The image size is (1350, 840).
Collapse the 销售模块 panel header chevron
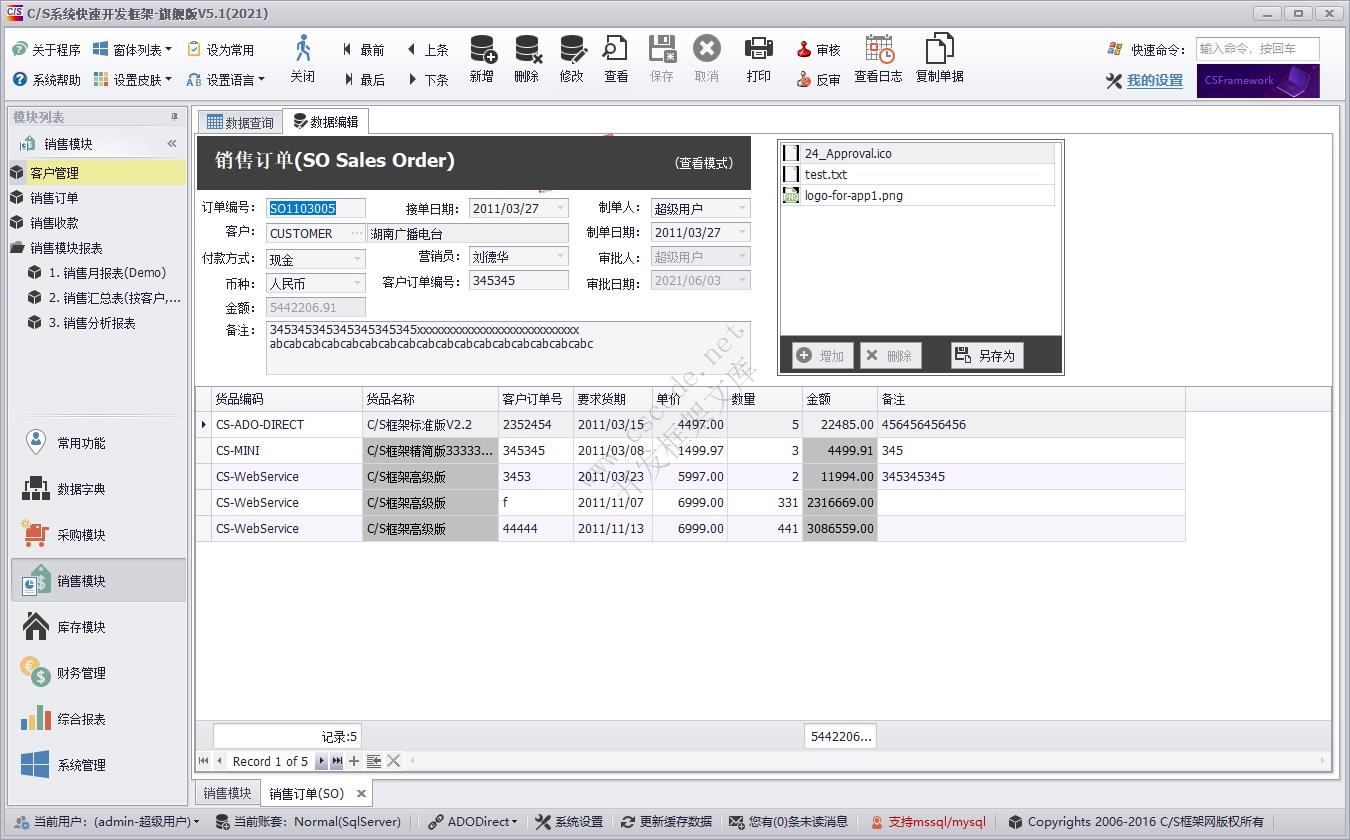[x=172, y=144]
